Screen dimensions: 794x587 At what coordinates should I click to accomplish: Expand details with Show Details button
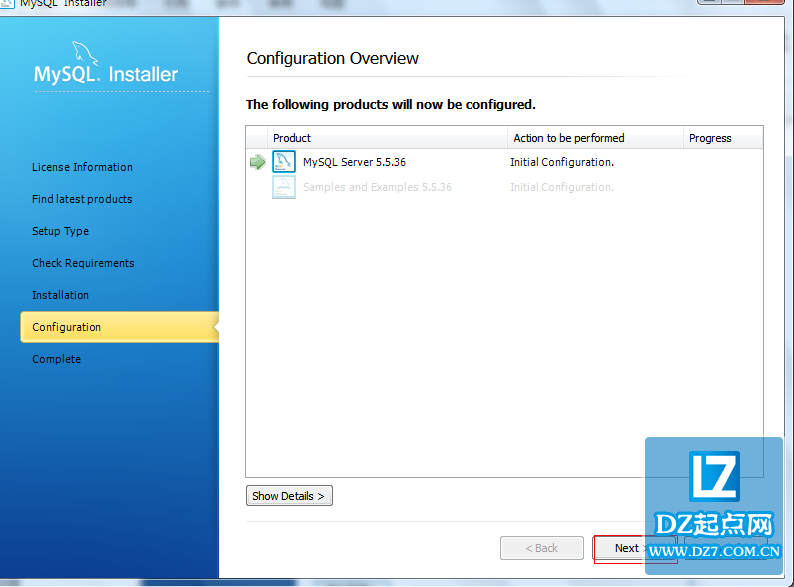pyautogui.click(x=289, y=496)
